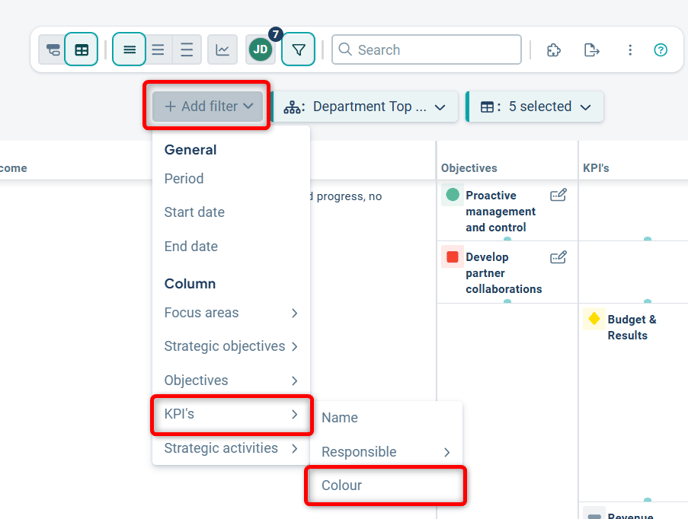Choose Period from General filters
The height and width of the screenshot is (519, 688).
click(184, 179)
